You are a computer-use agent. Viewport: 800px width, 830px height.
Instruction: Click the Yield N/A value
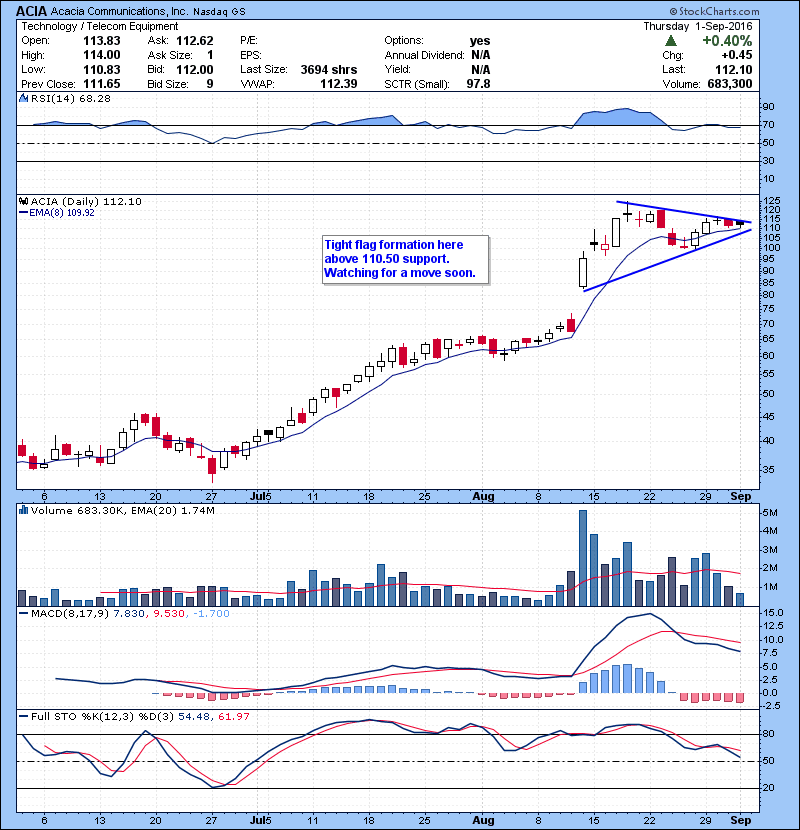pyautogui.click(x=481, y=69)
